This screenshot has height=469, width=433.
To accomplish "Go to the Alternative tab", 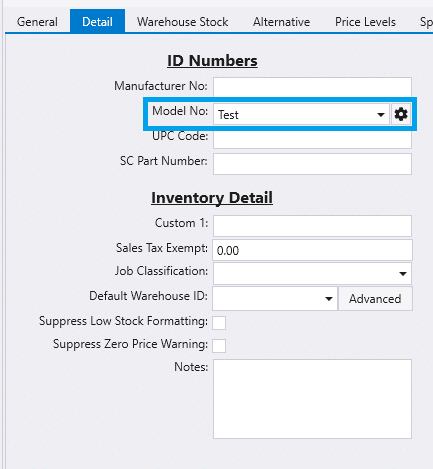I will tap(281, 22).
